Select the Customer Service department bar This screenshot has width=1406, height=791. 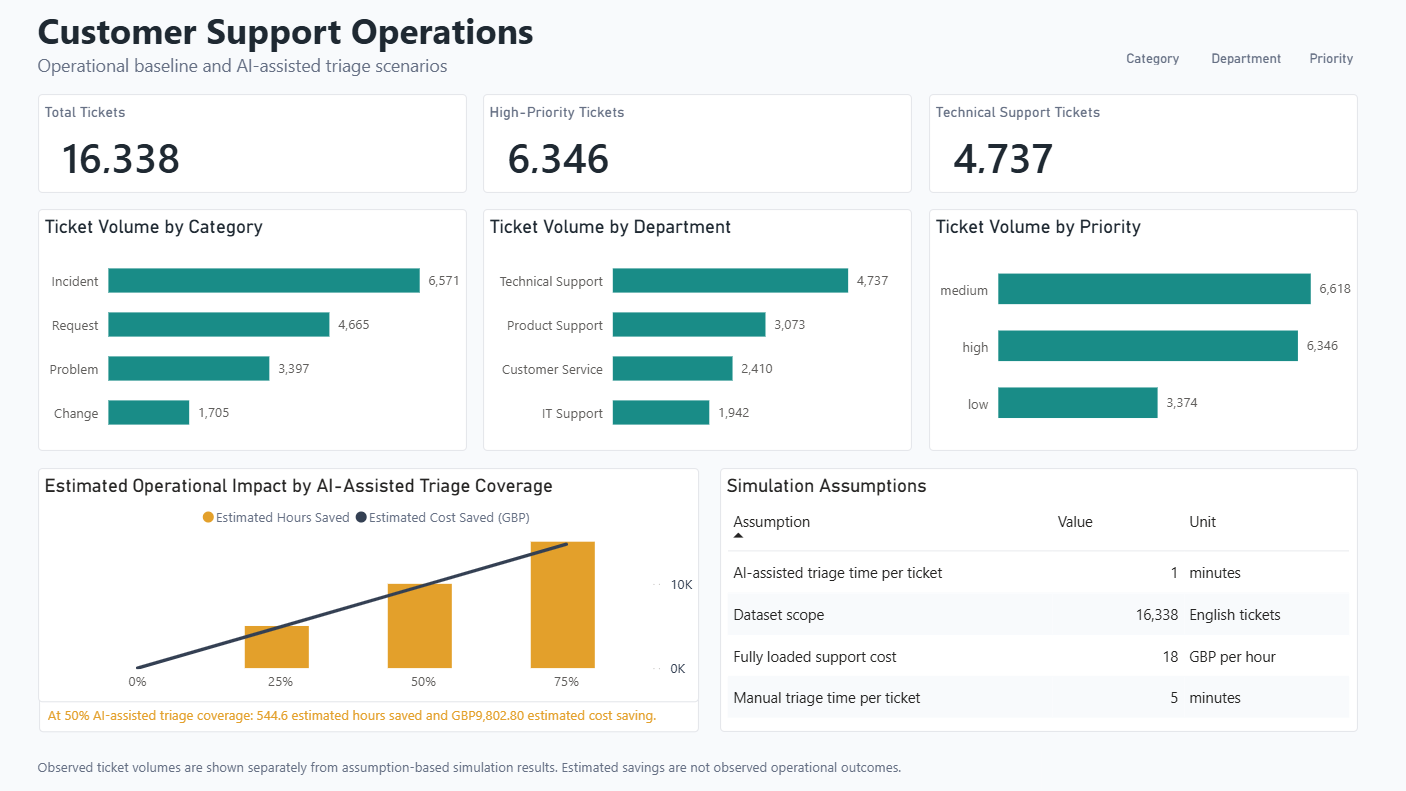(673, 369)
